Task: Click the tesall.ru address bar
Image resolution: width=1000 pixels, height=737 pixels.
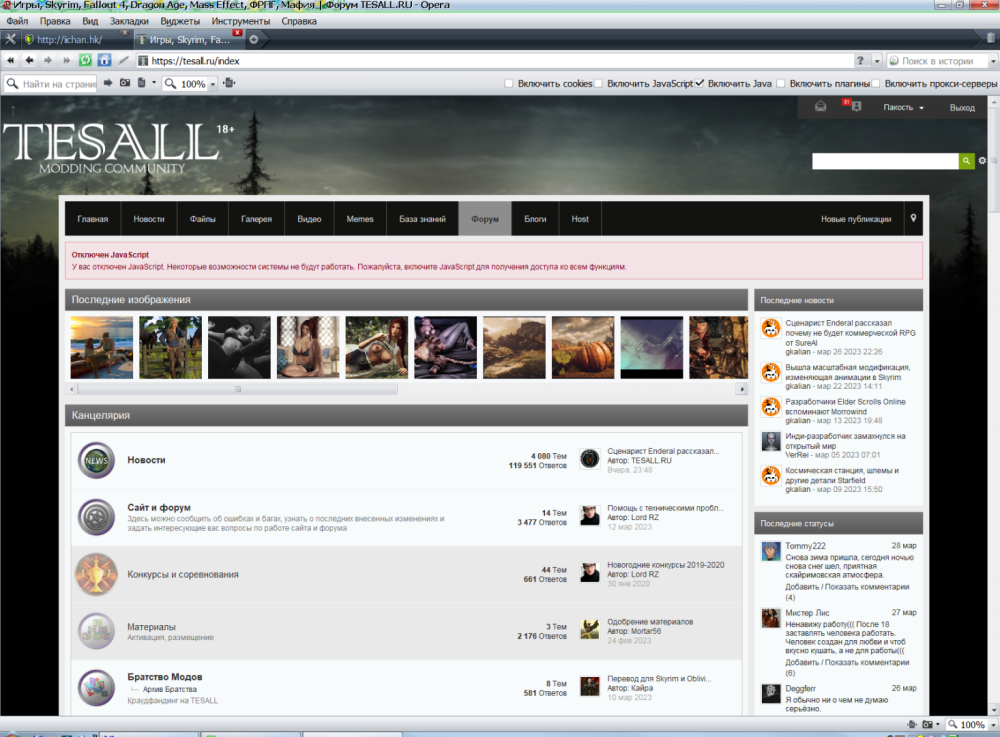Action: 494,61
